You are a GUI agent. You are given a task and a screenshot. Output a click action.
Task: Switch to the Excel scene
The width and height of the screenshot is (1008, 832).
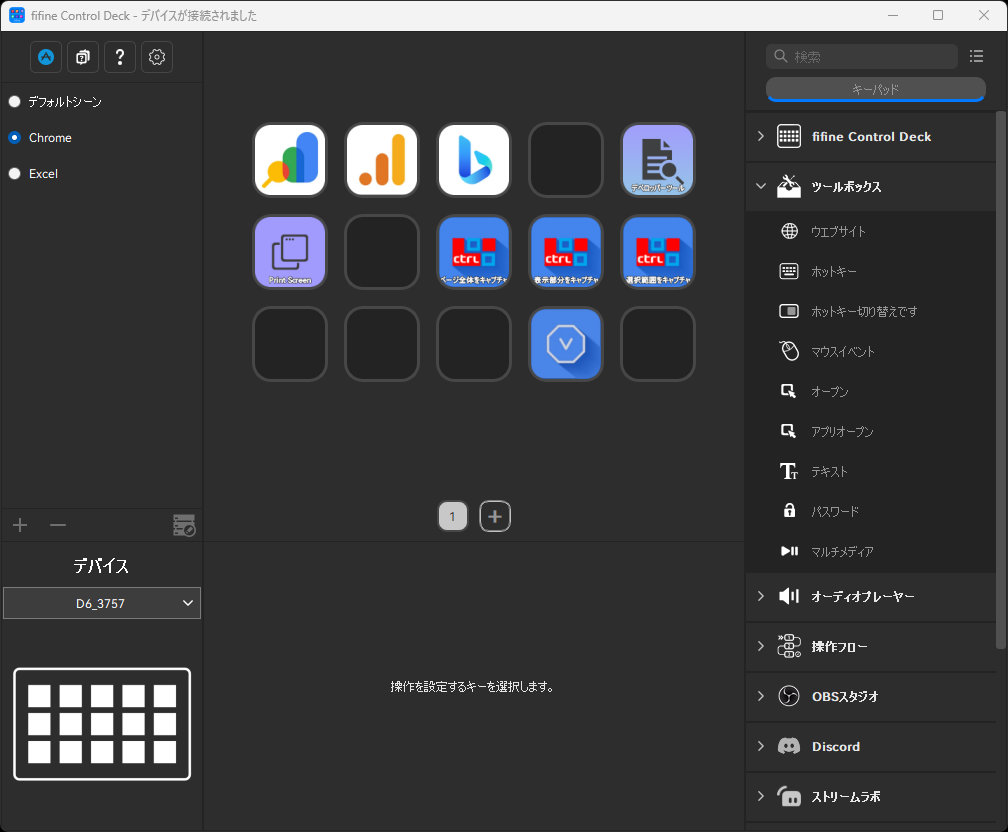pos(14,173)
